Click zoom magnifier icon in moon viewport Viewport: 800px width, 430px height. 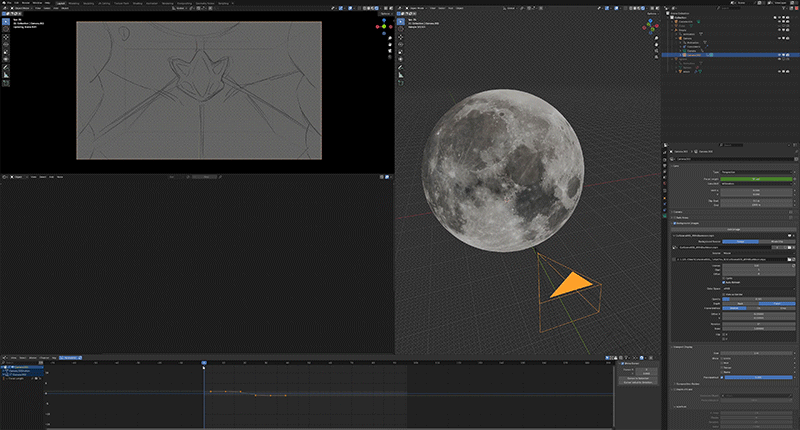656,38
